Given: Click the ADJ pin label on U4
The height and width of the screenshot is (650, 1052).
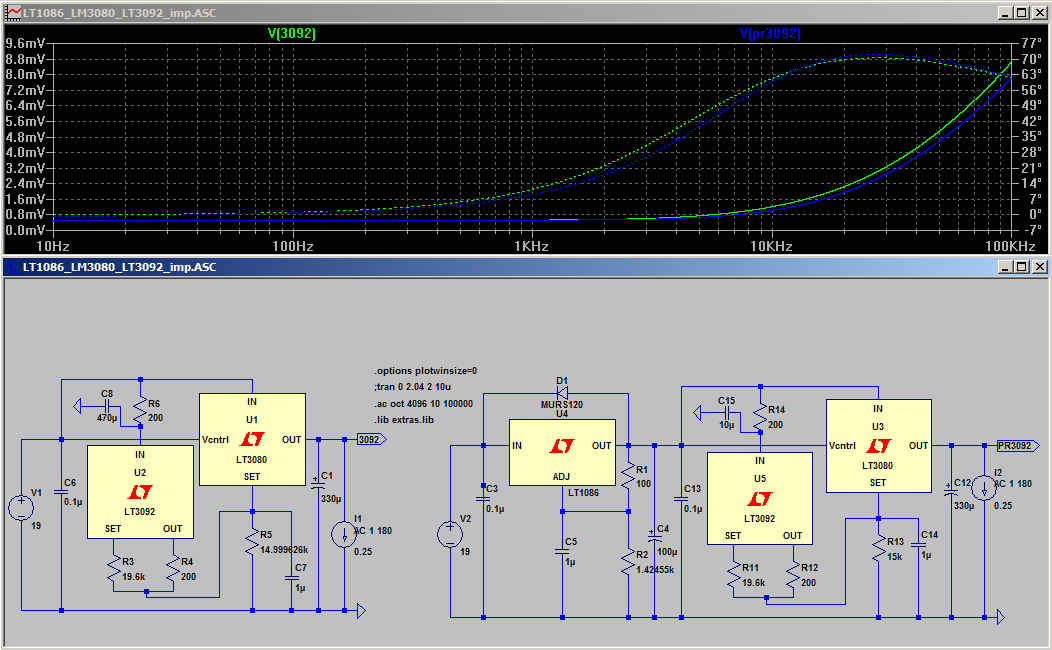Looking at the screenshot, I should [562, 476].
